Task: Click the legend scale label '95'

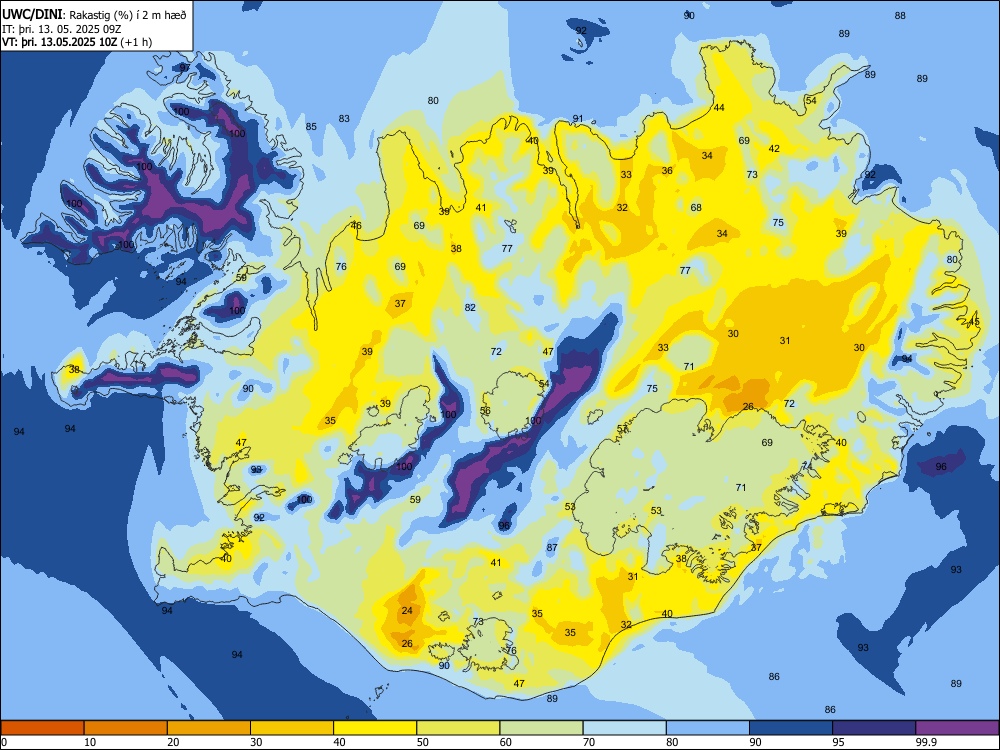Action: (839, 742)
